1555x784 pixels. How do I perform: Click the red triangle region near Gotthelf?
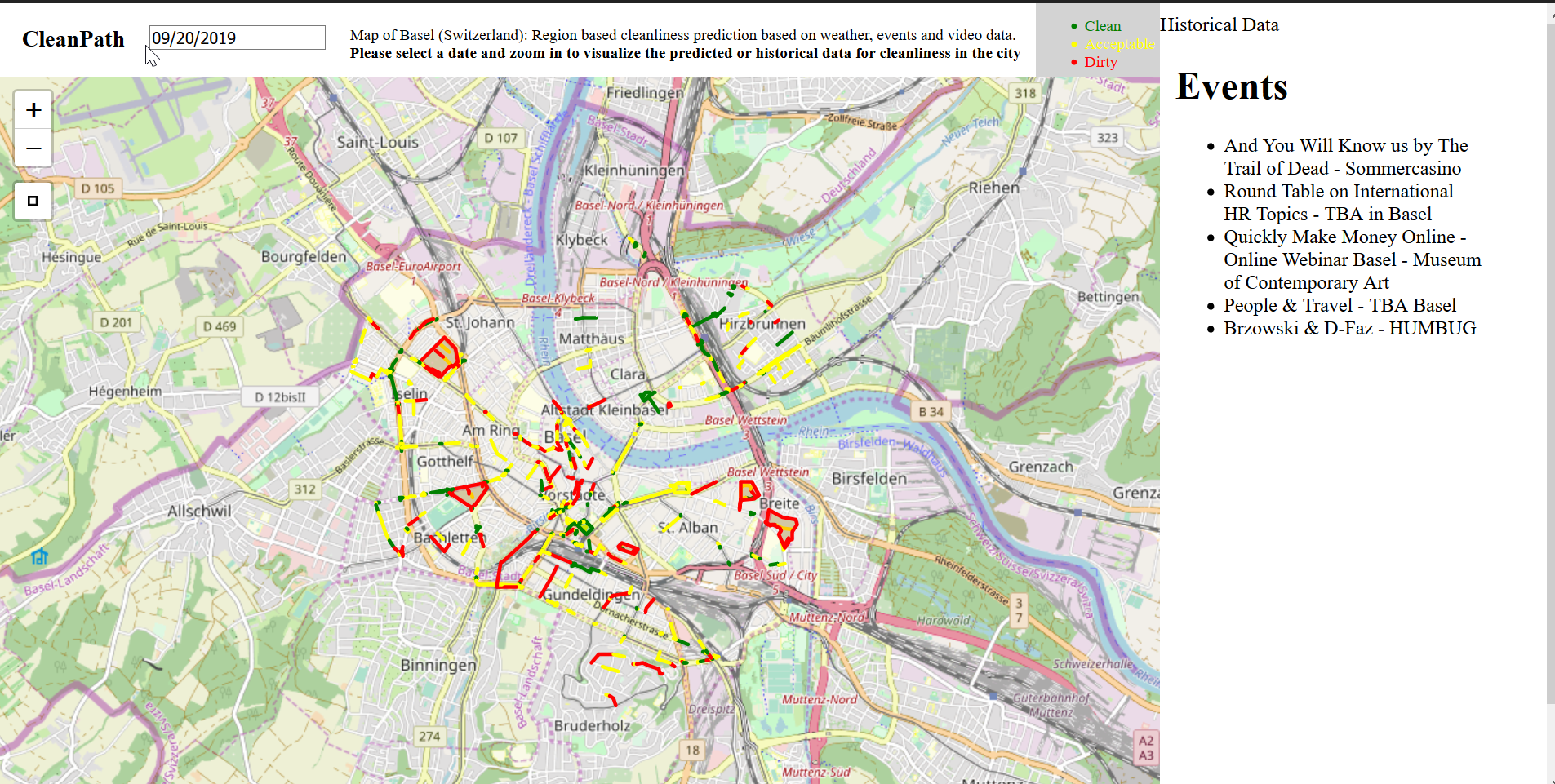point(471,494)
